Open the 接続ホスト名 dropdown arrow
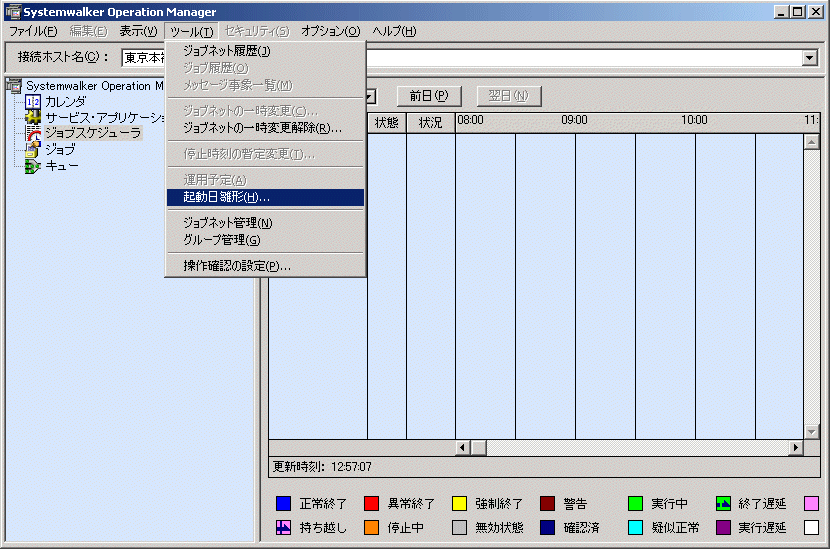830x549 pixels. pyautogui.click(x=809, y=58)
